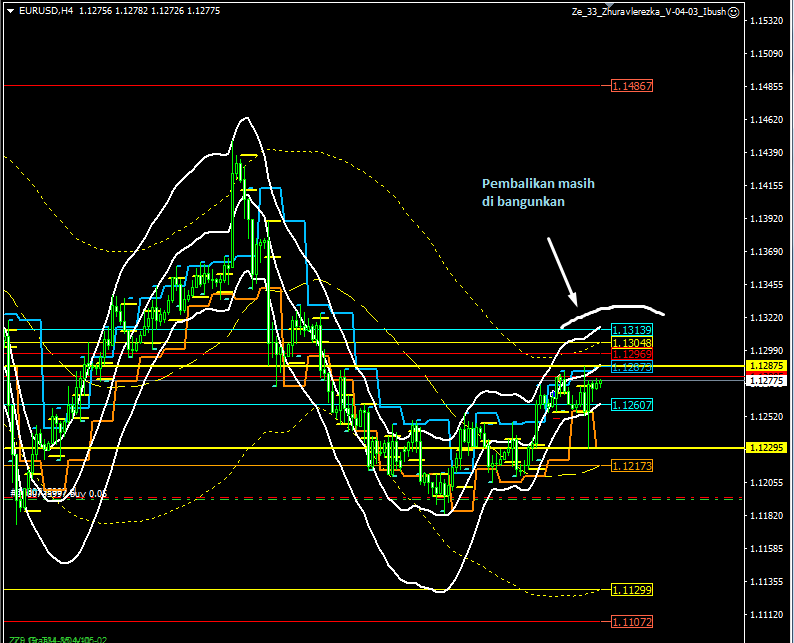Select the white arrow pointing at the curve
Screen dimensions: 794x643
[x=562, y=271]
